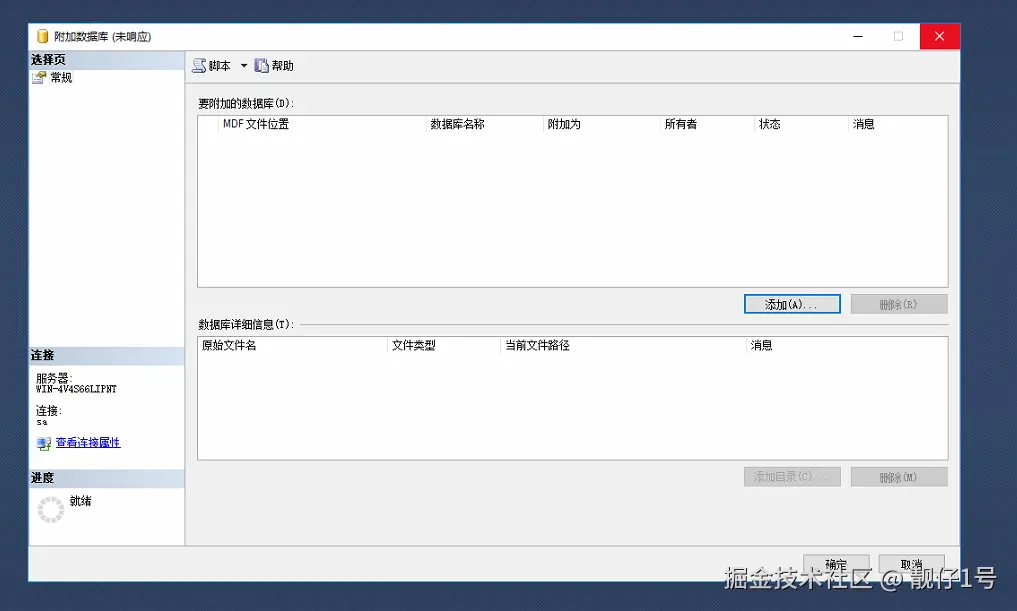Screen dimensions: 1017x611
Task: Click the 所有者 column header
Action: click(x=706, y=124)
